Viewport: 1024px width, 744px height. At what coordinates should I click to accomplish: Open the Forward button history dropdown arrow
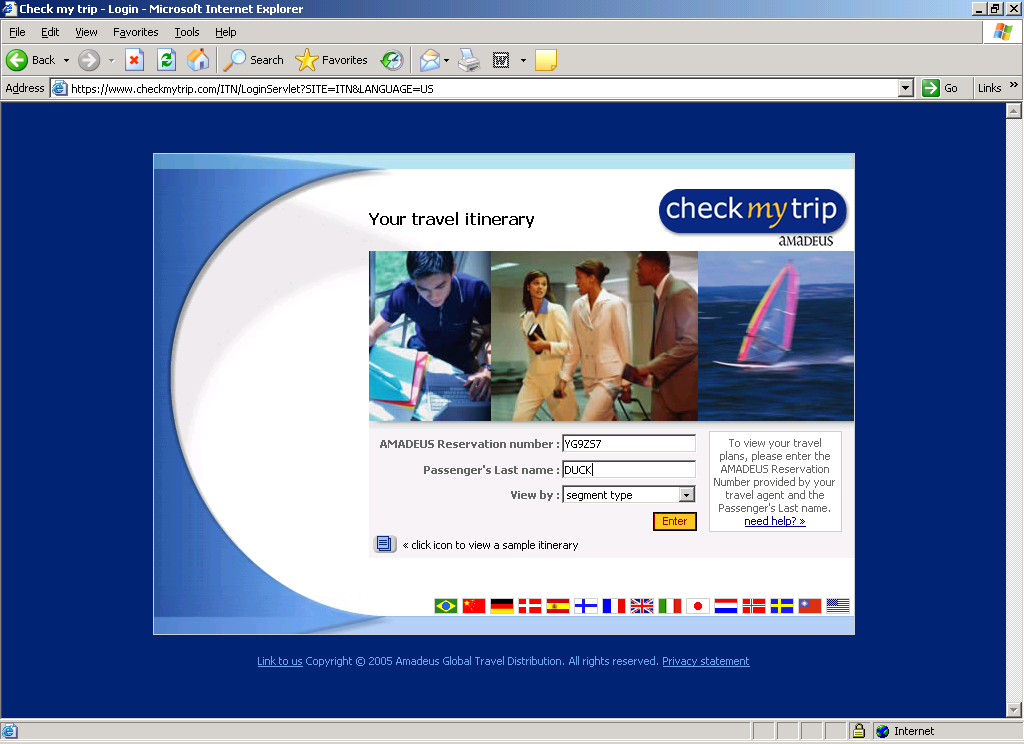click(x=111, y=60)
